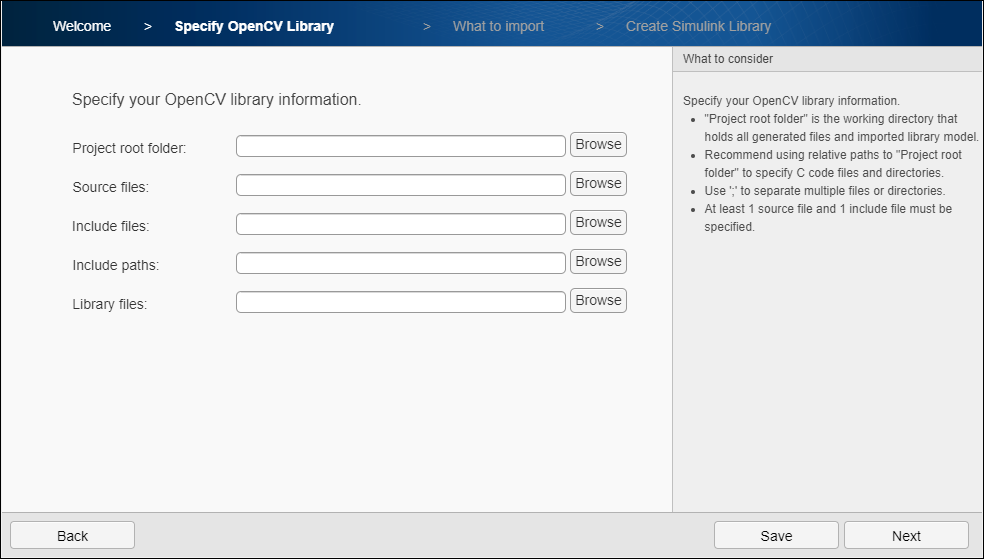This screenshot has width=984, height=559.
Task: Click the What to consider panel header
Action: coord(728,59)
